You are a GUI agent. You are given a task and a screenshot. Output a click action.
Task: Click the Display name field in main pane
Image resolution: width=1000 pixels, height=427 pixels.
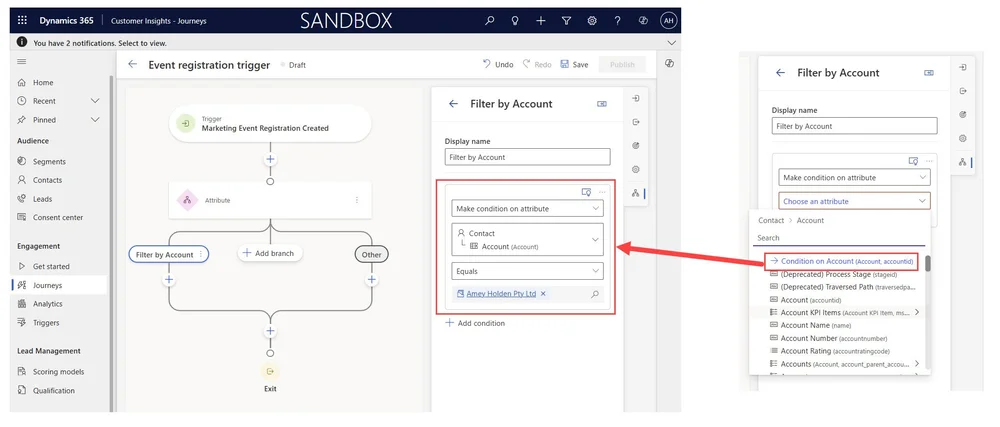(527, 157)
